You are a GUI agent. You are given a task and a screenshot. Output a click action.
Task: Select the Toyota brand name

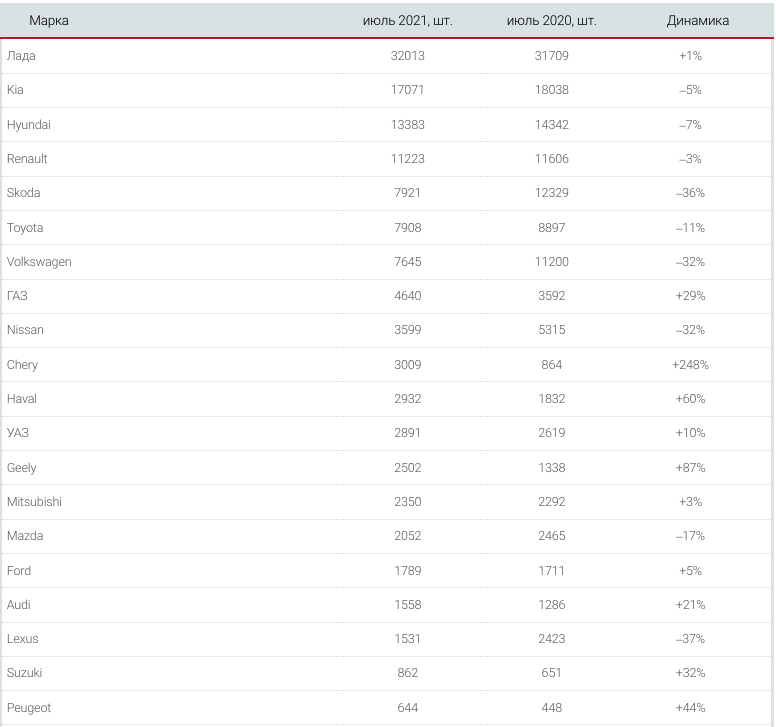(25, 228)
